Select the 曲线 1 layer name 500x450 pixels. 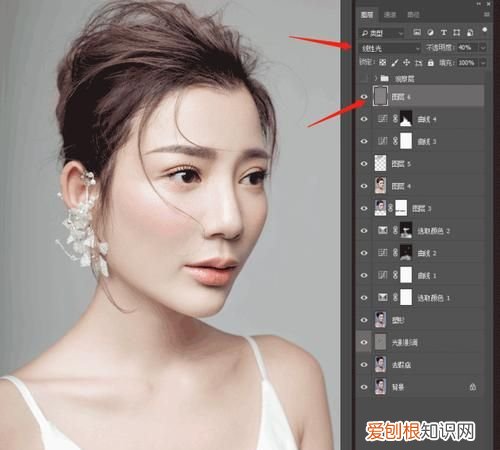[427, 276]
